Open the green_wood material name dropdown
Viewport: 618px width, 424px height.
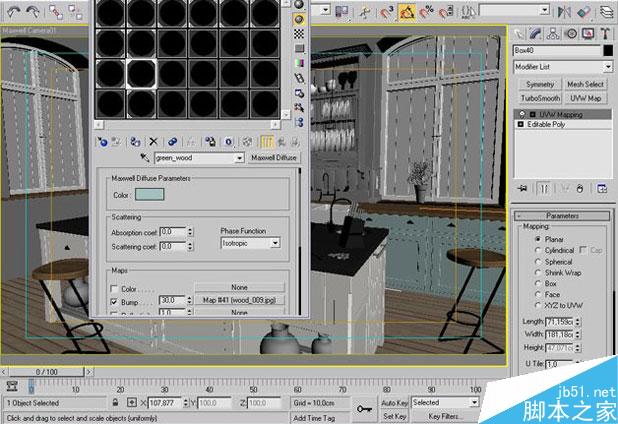[x=239, y=158]
